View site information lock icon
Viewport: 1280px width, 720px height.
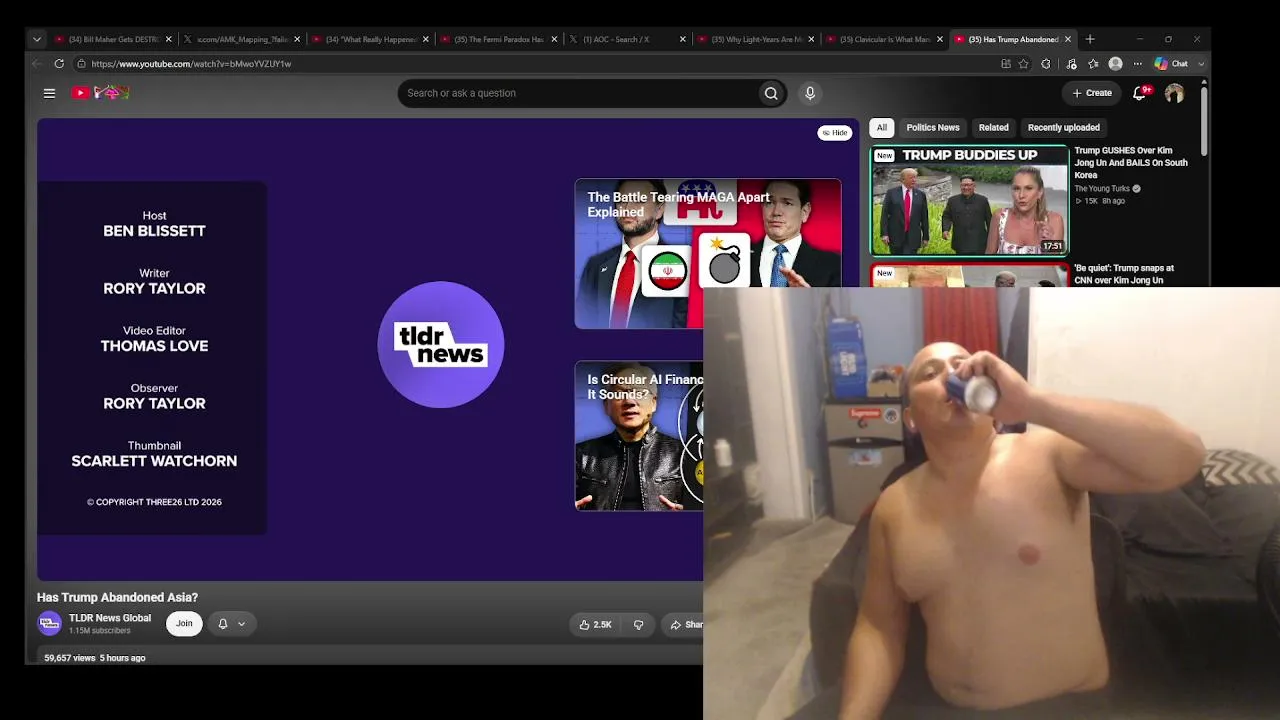click(x=82, y=64)
